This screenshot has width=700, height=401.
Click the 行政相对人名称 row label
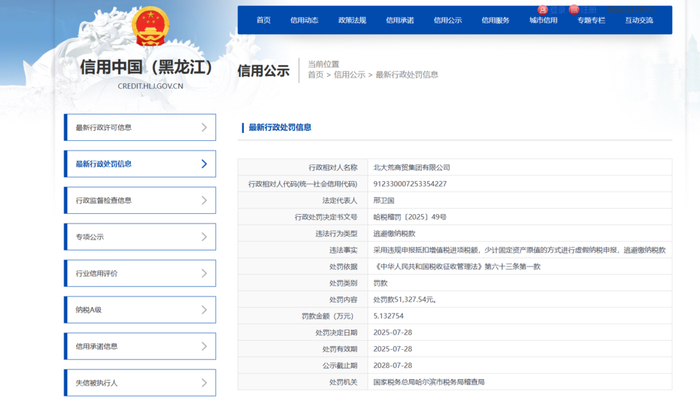tap(333, 167)
